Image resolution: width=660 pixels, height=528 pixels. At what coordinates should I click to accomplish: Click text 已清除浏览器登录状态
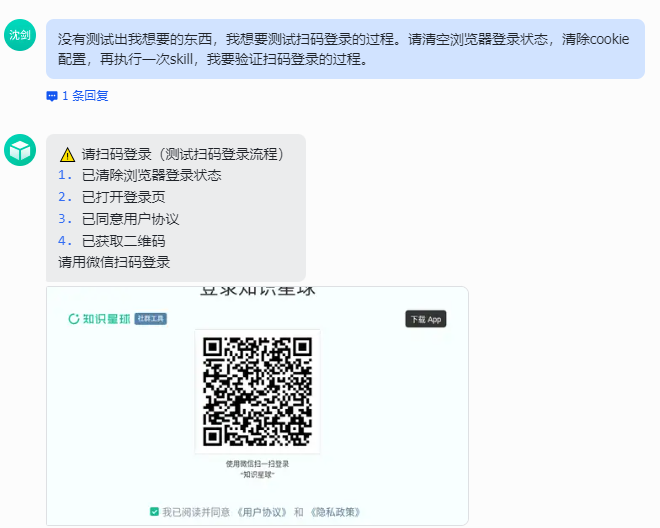click(152, 175)
